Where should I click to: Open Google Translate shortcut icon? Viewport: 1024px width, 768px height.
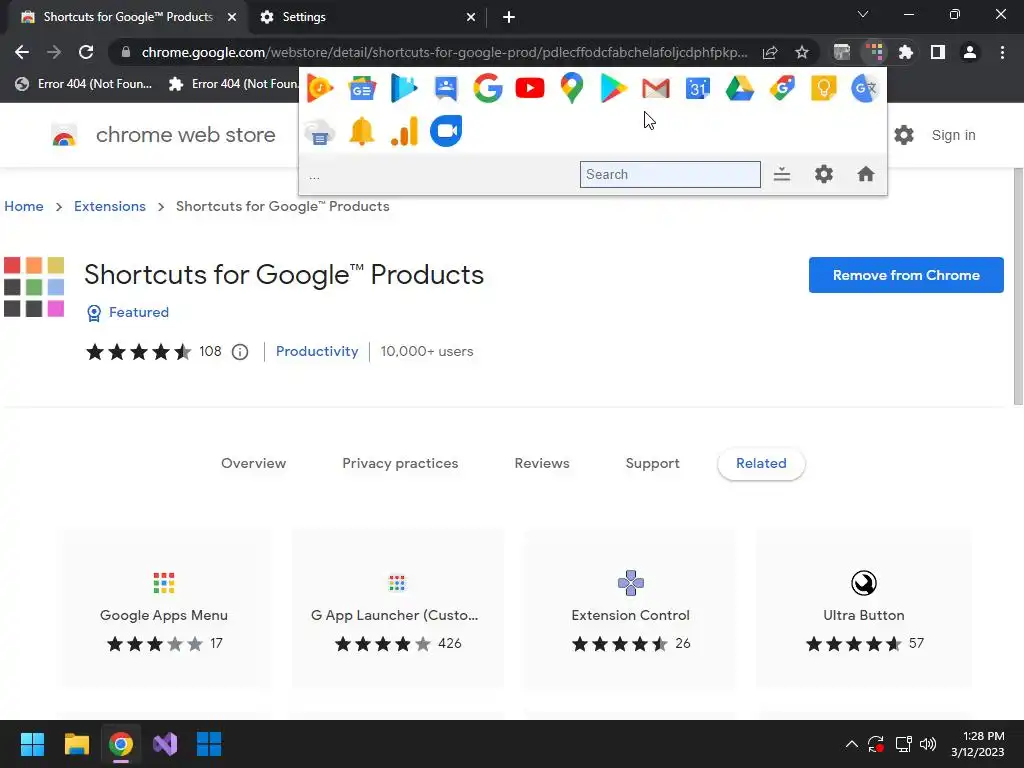(865, 89)
